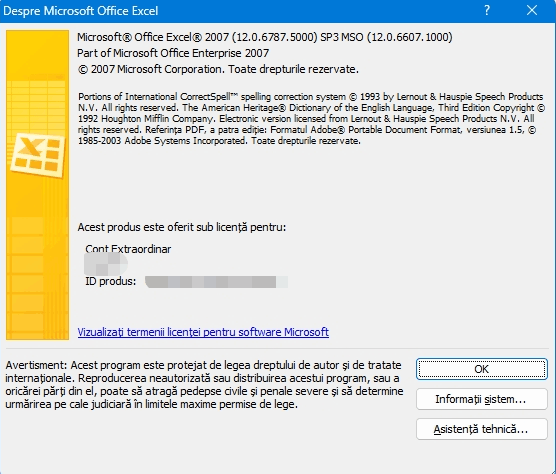Click the help question mark icon
The image size is (556, 474).
click(487, 10)
